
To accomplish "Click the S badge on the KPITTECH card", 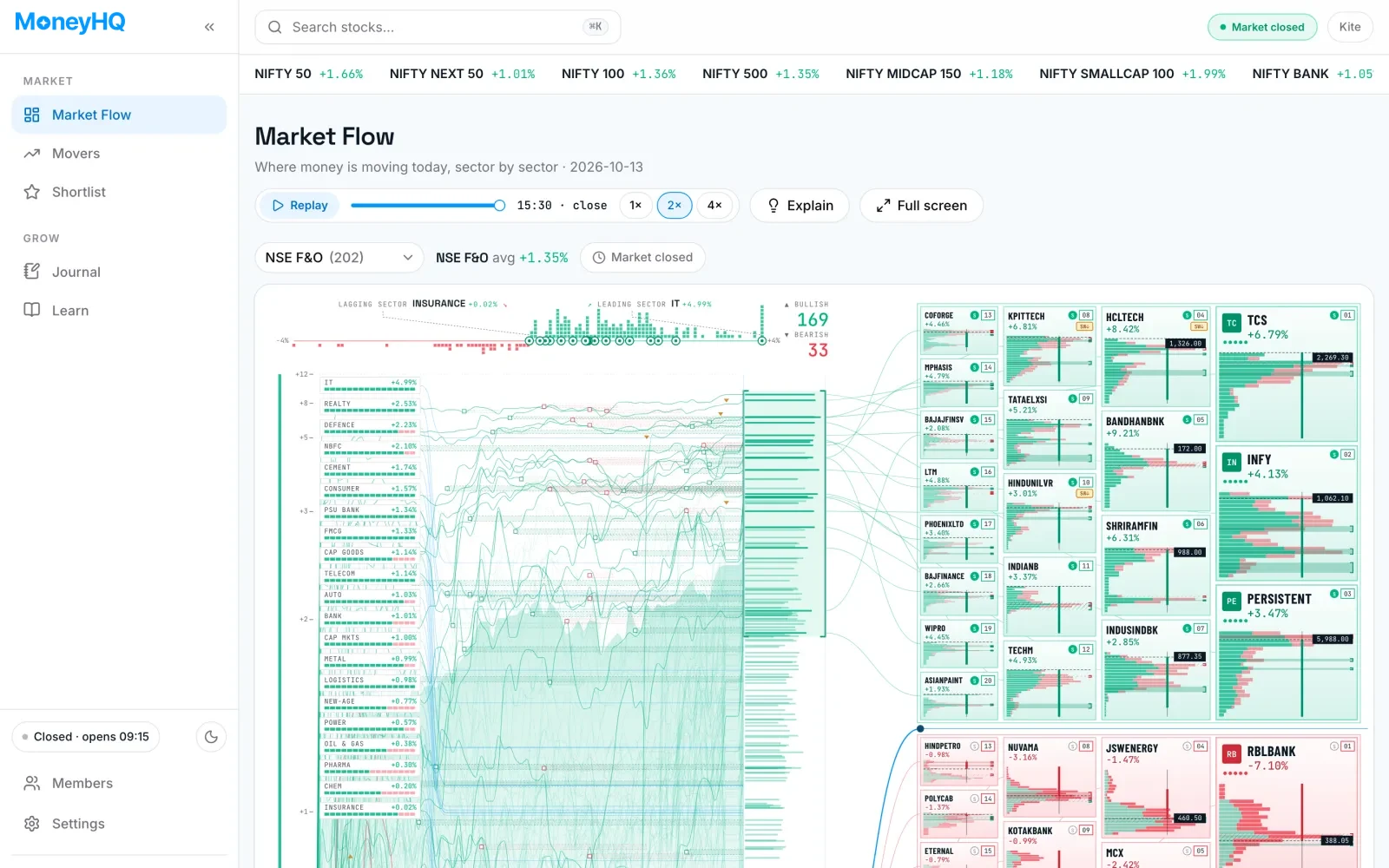I will (x=1073, y=315).
